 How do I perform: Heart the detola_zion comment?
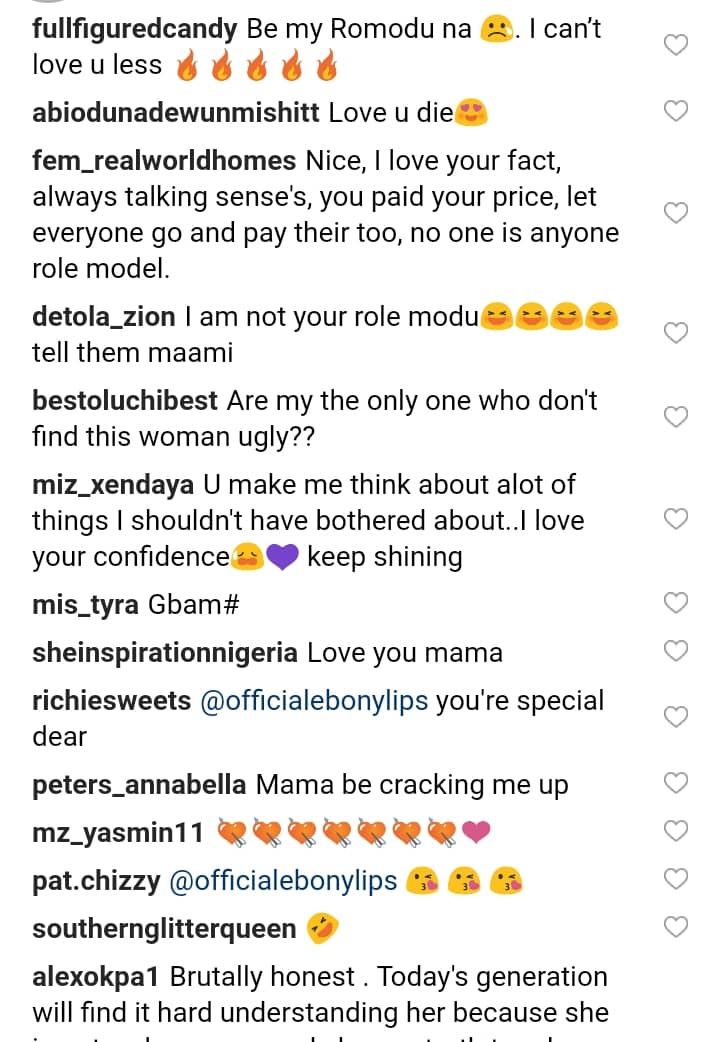[x=677, y=333]
